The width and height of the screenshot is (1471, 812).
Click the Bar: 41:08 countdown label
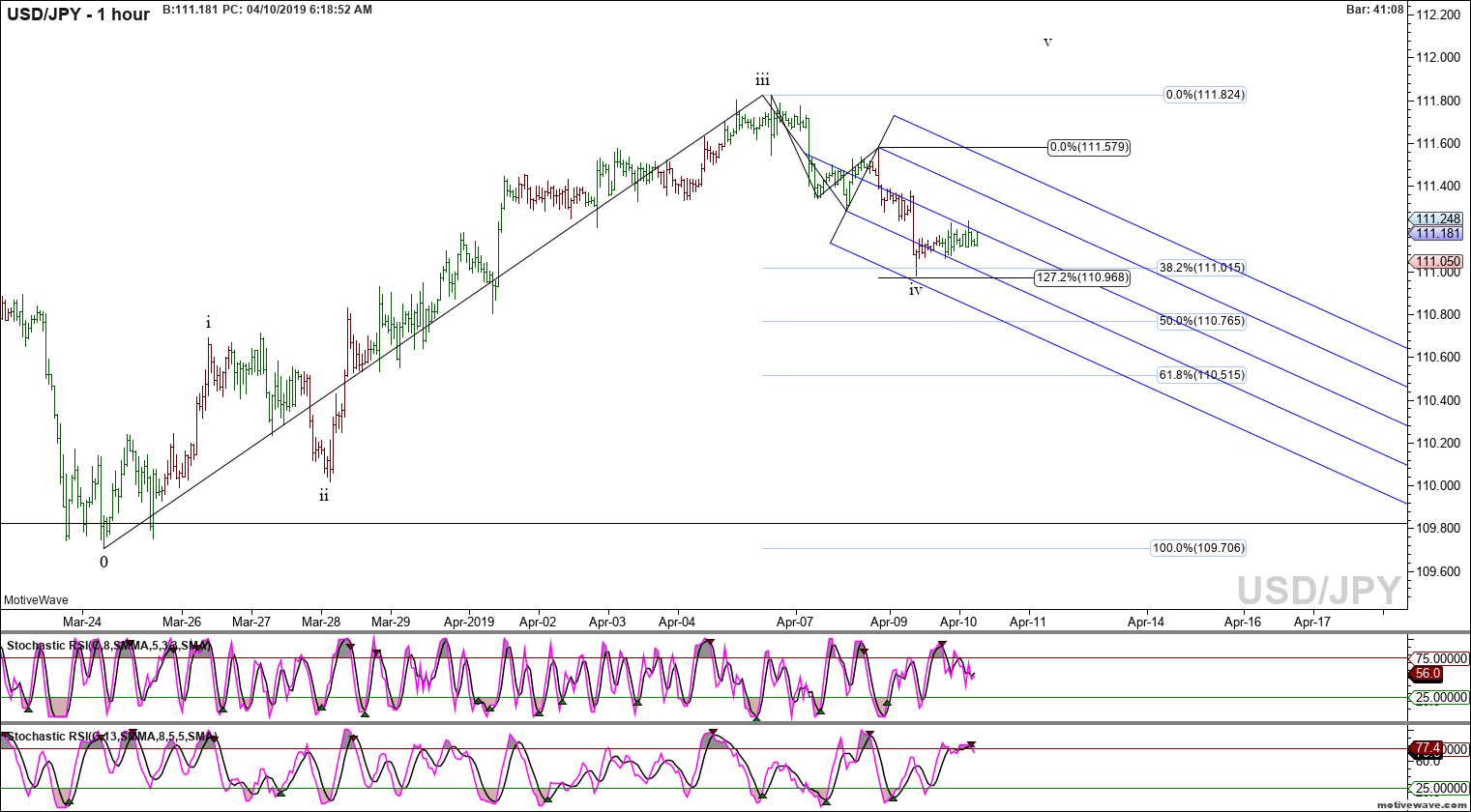[x=1374, y=10]
